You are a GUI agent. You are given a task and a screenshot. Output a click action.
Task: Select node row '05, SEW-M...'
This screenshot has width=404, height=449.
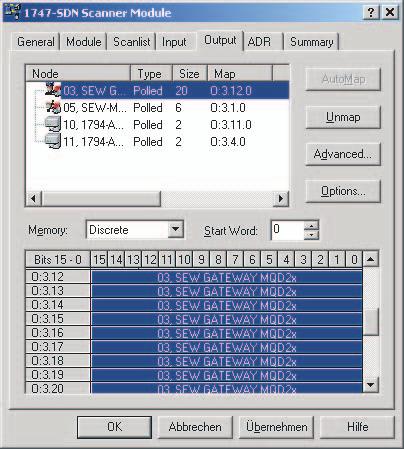(x=157, y=108)
